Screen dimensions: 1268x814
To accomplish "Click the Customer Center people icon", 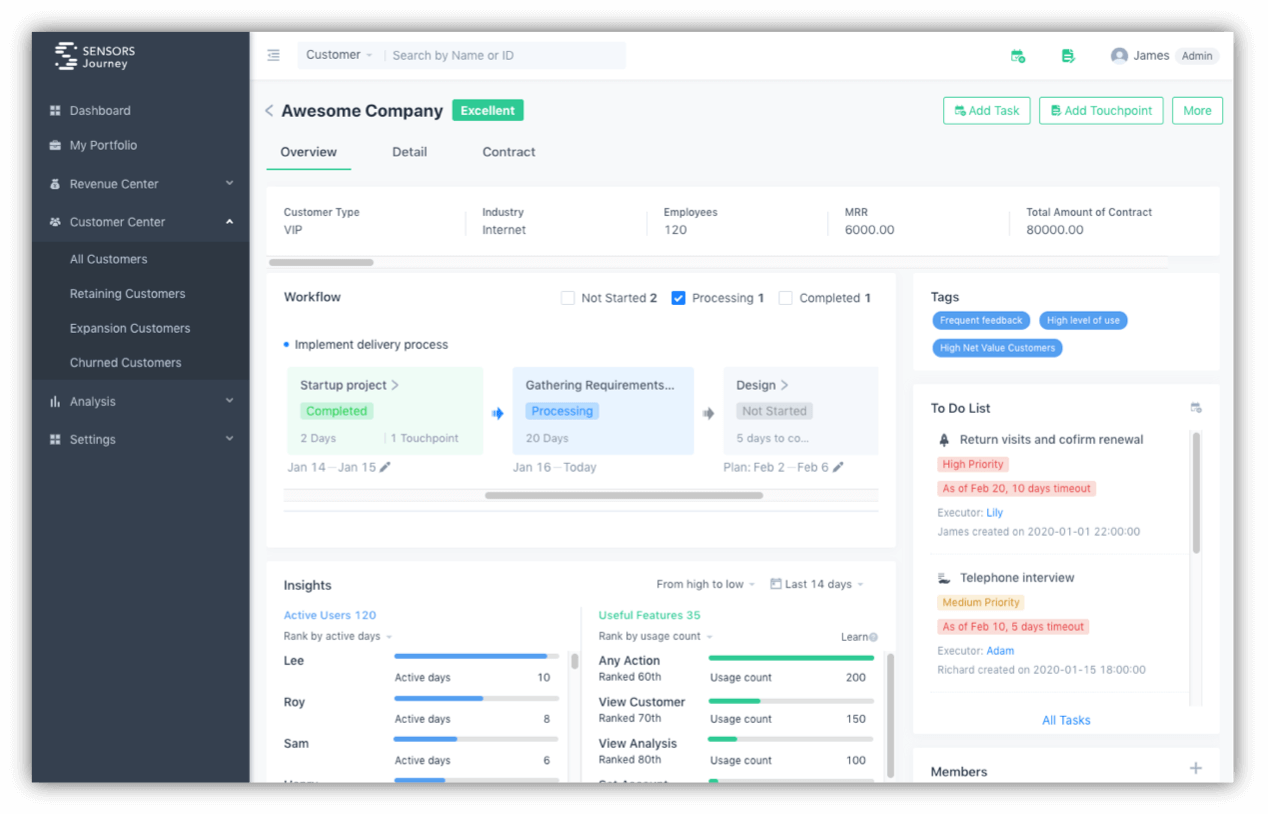I will tap(55, 222).
